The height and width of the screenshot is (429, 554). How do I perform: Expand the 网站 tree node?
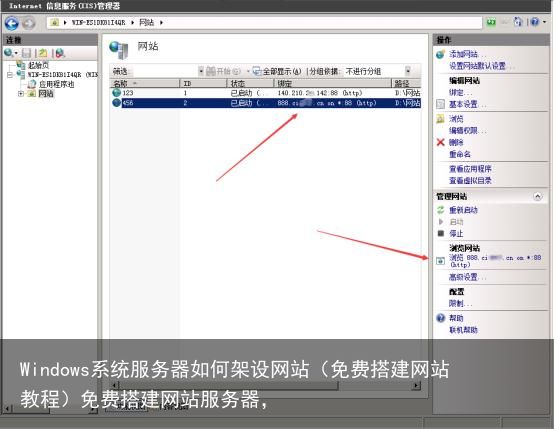[20, 94]
